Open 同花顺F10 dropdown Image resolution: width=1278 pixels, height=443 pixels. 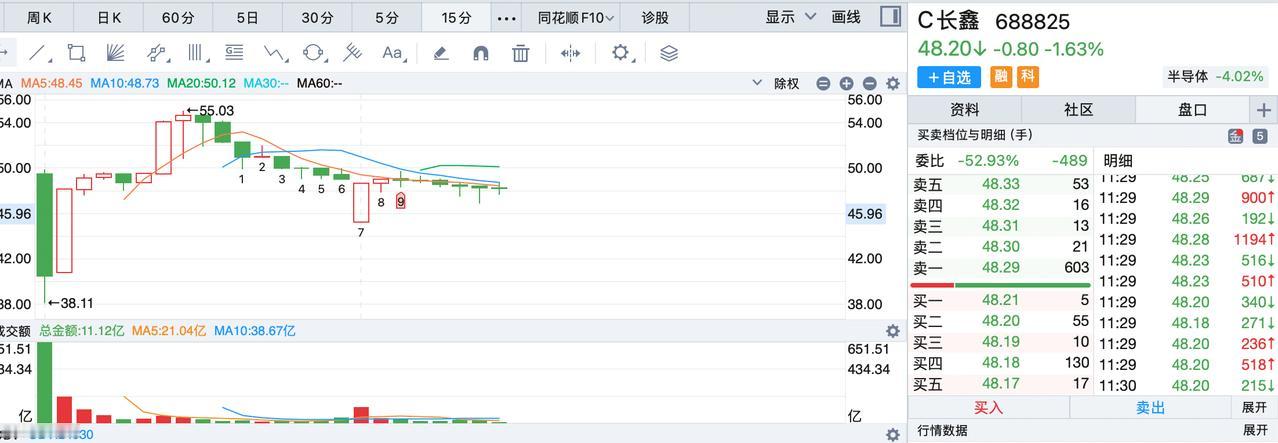coord(576,17)
